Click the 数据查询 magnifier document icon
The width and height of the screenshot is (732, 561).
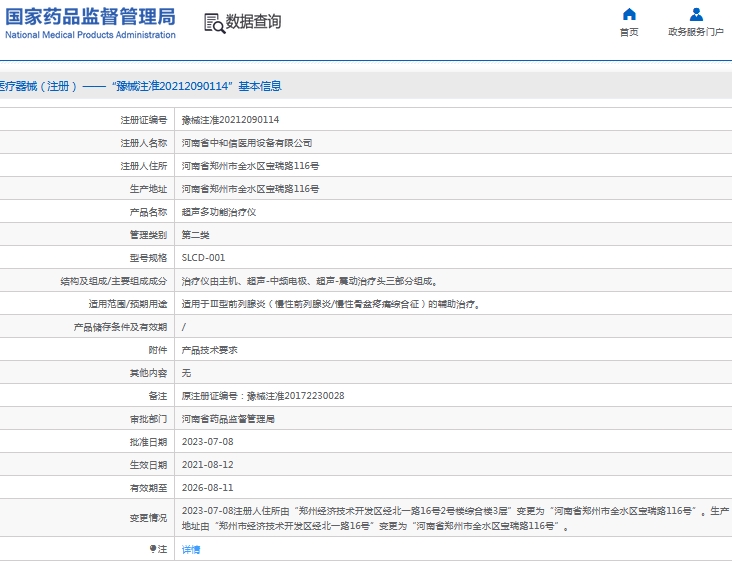[x=215, y=23]
